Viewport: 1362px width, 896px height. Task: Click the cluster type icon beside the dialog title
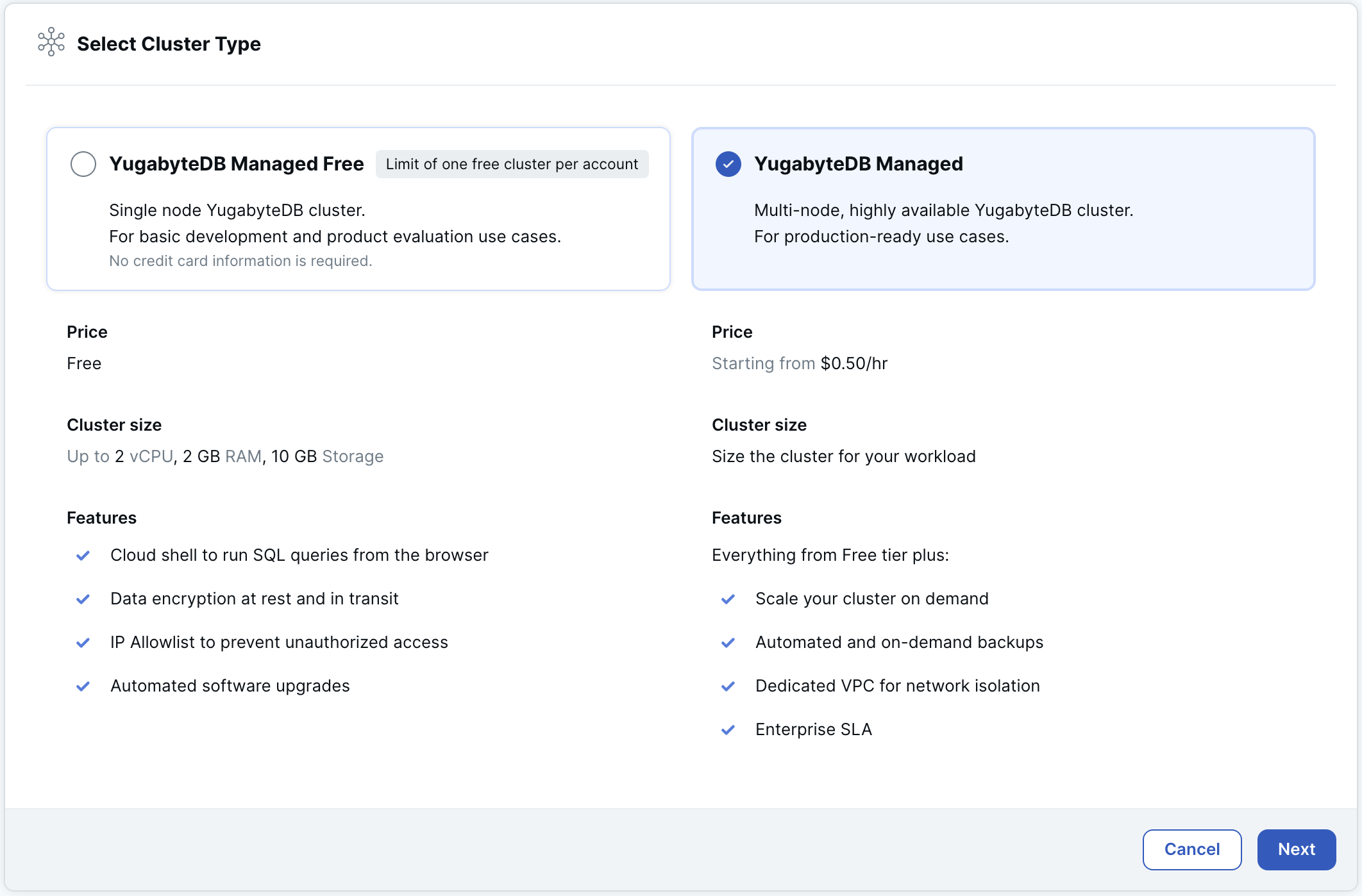coord(51,43)
